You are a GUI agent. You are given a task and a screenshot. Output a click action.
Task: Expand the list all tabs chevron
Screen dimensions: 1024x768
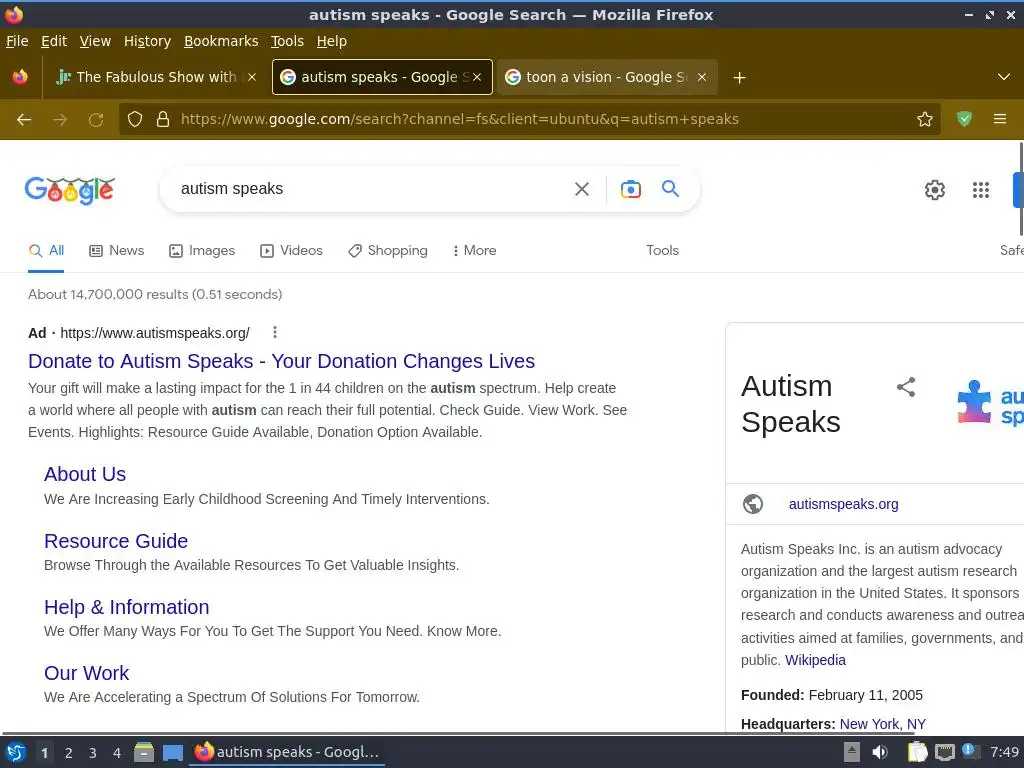pos(1004,77)
